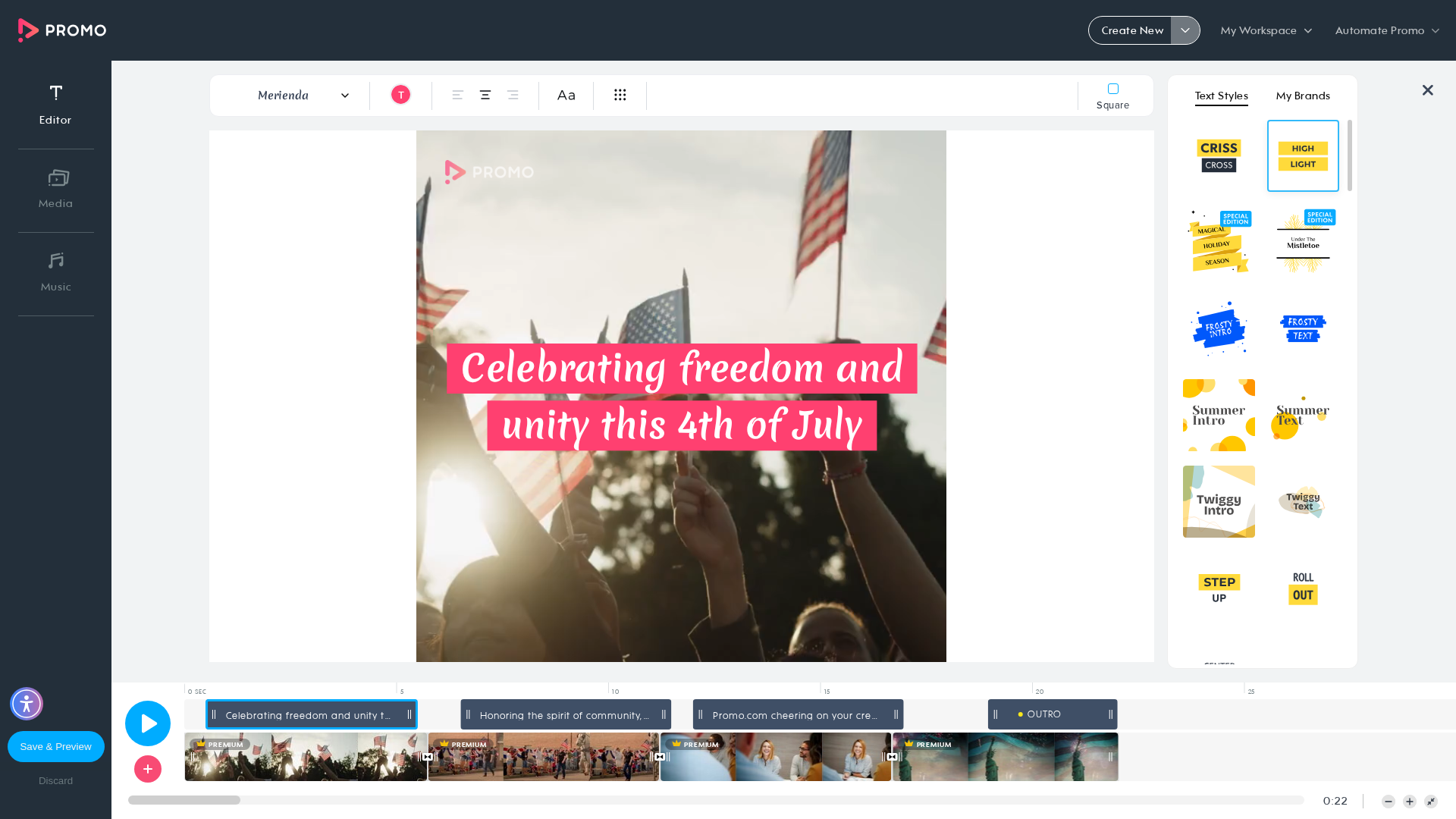Screen dimensions: 1456x819
Task: Switch to the My Brands tab
Action: click(x=1303, y=96)
